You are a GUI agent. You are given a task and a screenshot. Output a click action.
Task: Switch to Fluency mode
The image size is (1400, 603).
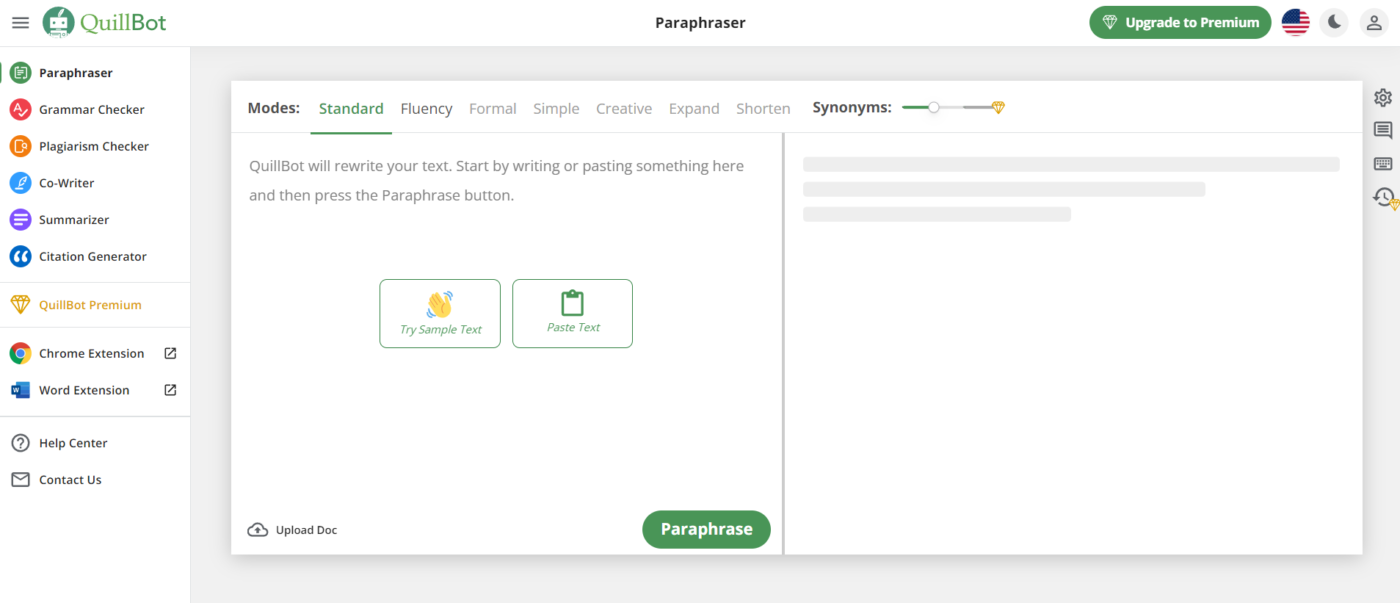tap(426, 108)
